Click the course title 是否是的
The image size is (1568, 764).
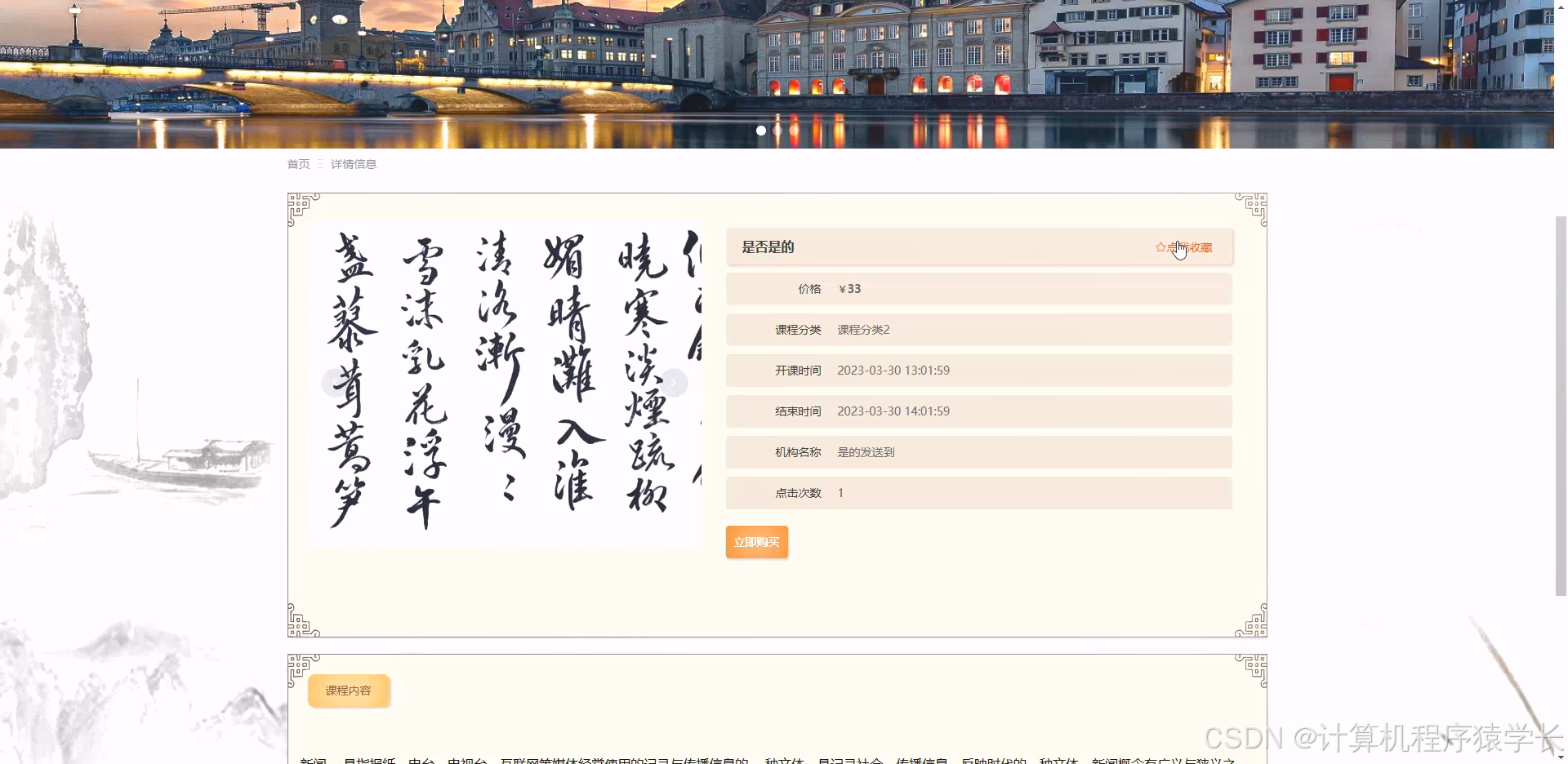tap(766, 247)
